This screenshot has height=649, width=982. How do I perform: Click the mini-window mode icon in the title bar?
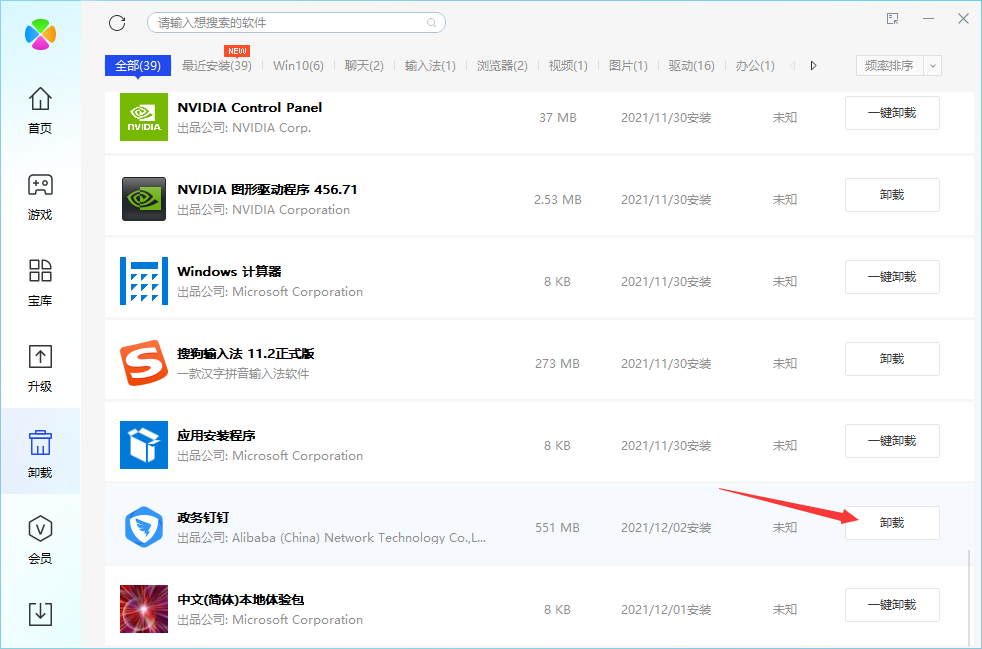(893, 19)
